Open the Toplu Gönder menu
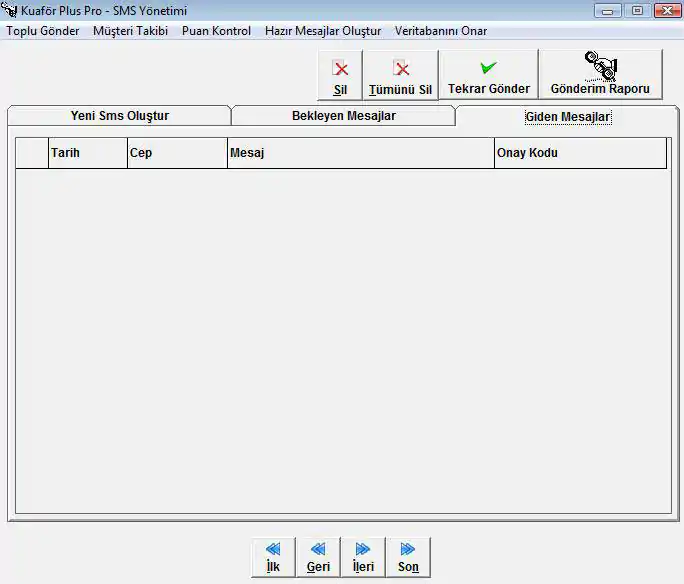 tap(43, 31)
